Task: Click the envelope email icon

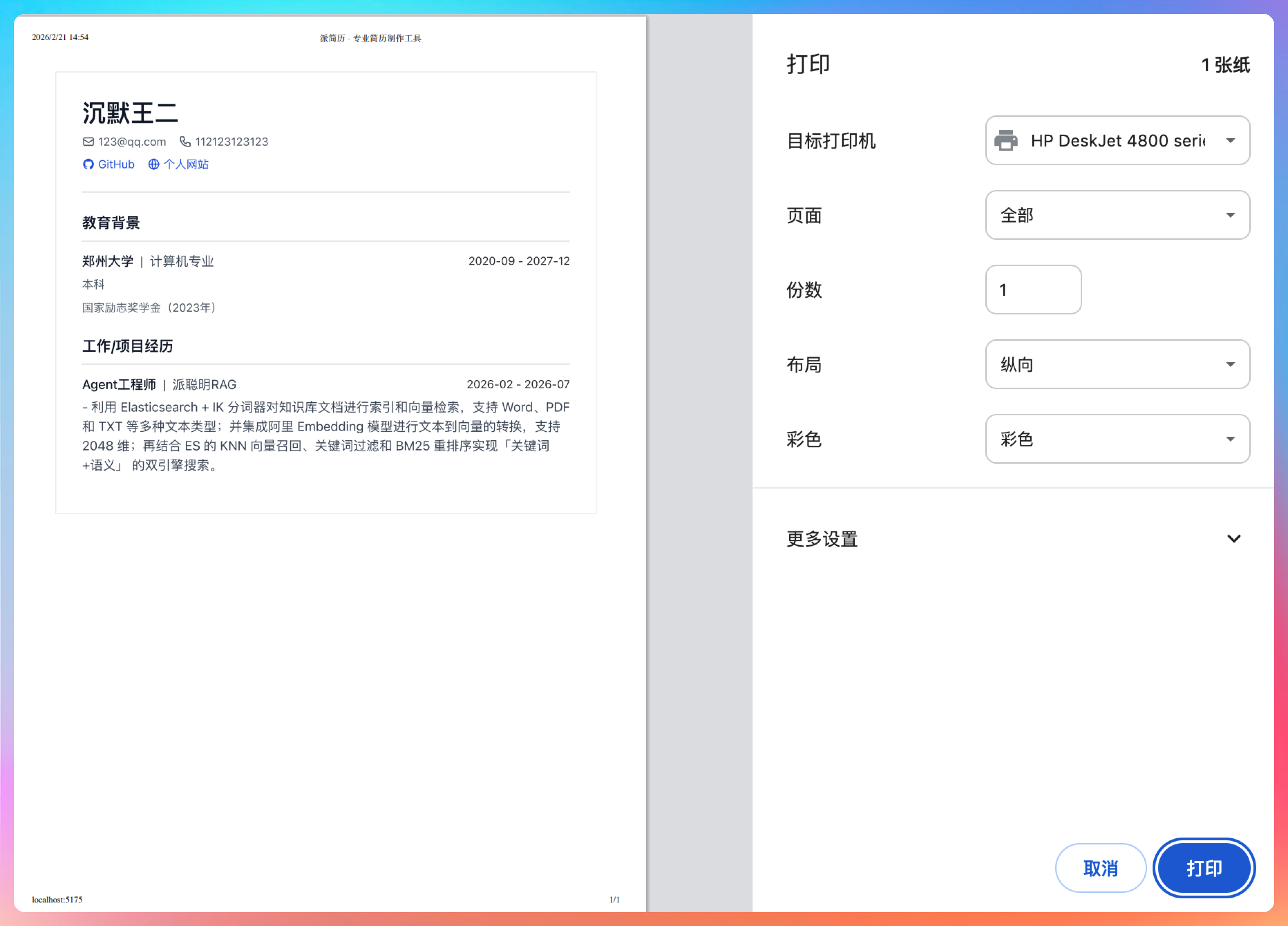Action: coord(88,141)
